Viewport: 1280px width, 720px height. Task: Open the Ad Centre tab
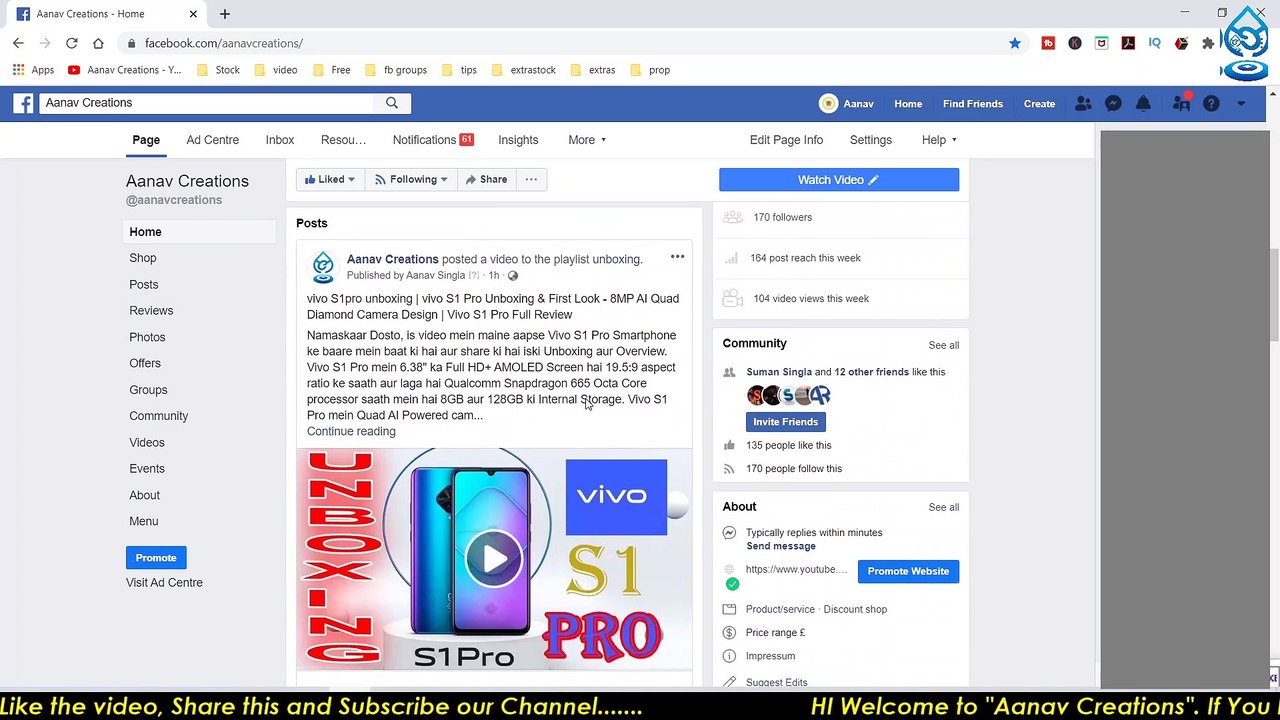click(212, 140)
